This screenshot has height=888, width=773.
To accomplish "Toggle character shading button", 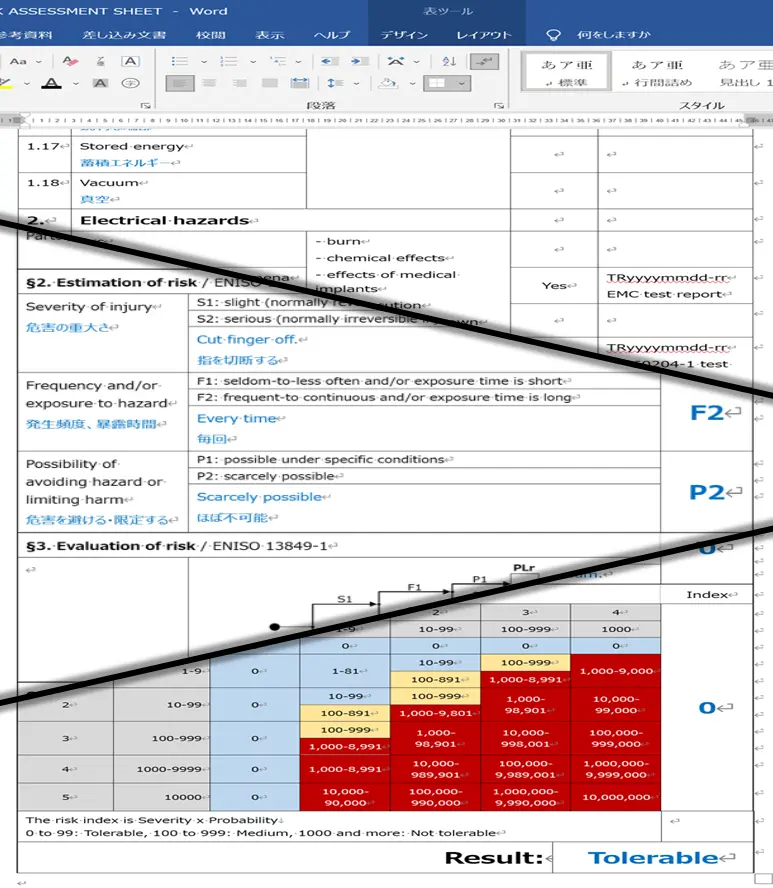I will click(x=100, y=84).
